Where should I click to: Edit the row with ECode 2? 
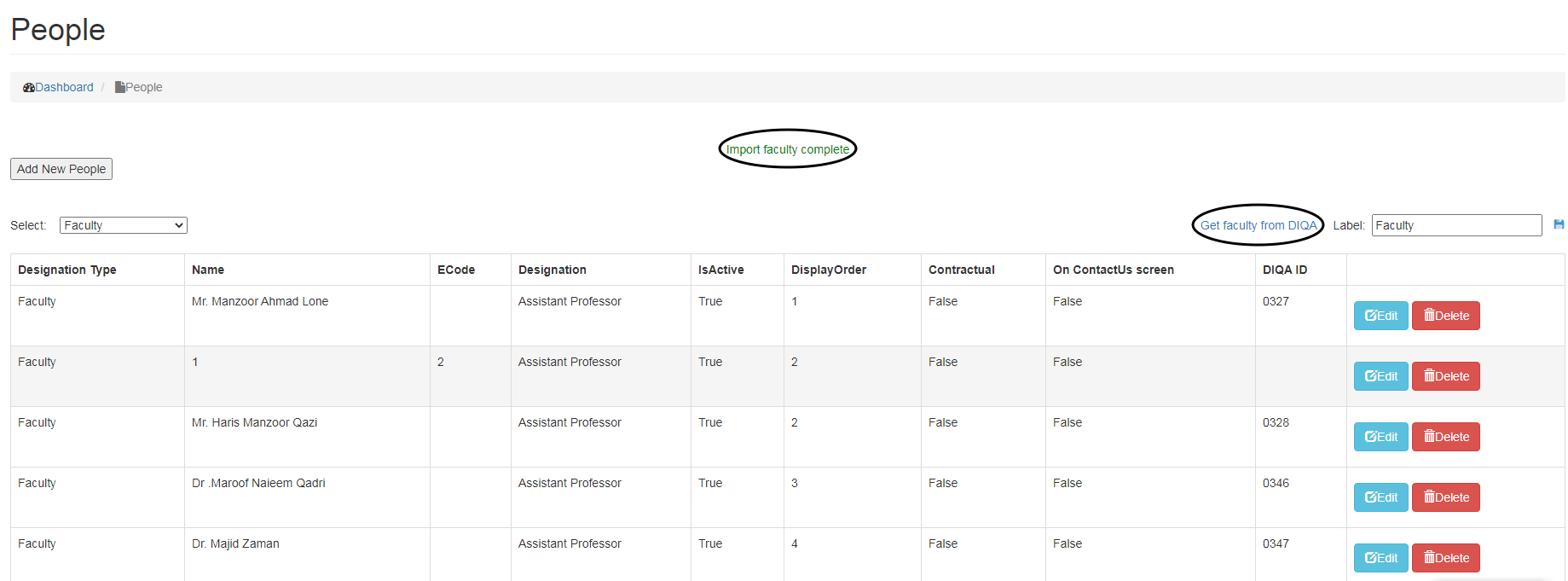pos(1380,376)
